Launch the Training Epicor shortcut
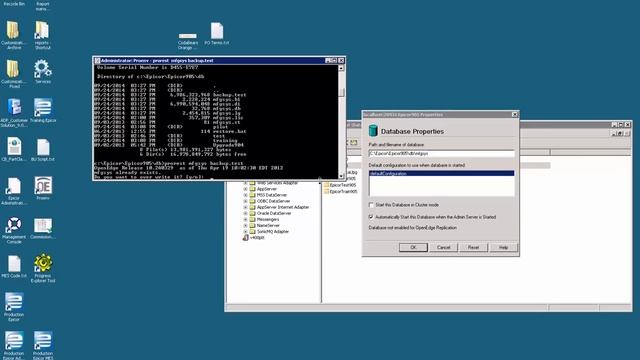 point(43,110)
